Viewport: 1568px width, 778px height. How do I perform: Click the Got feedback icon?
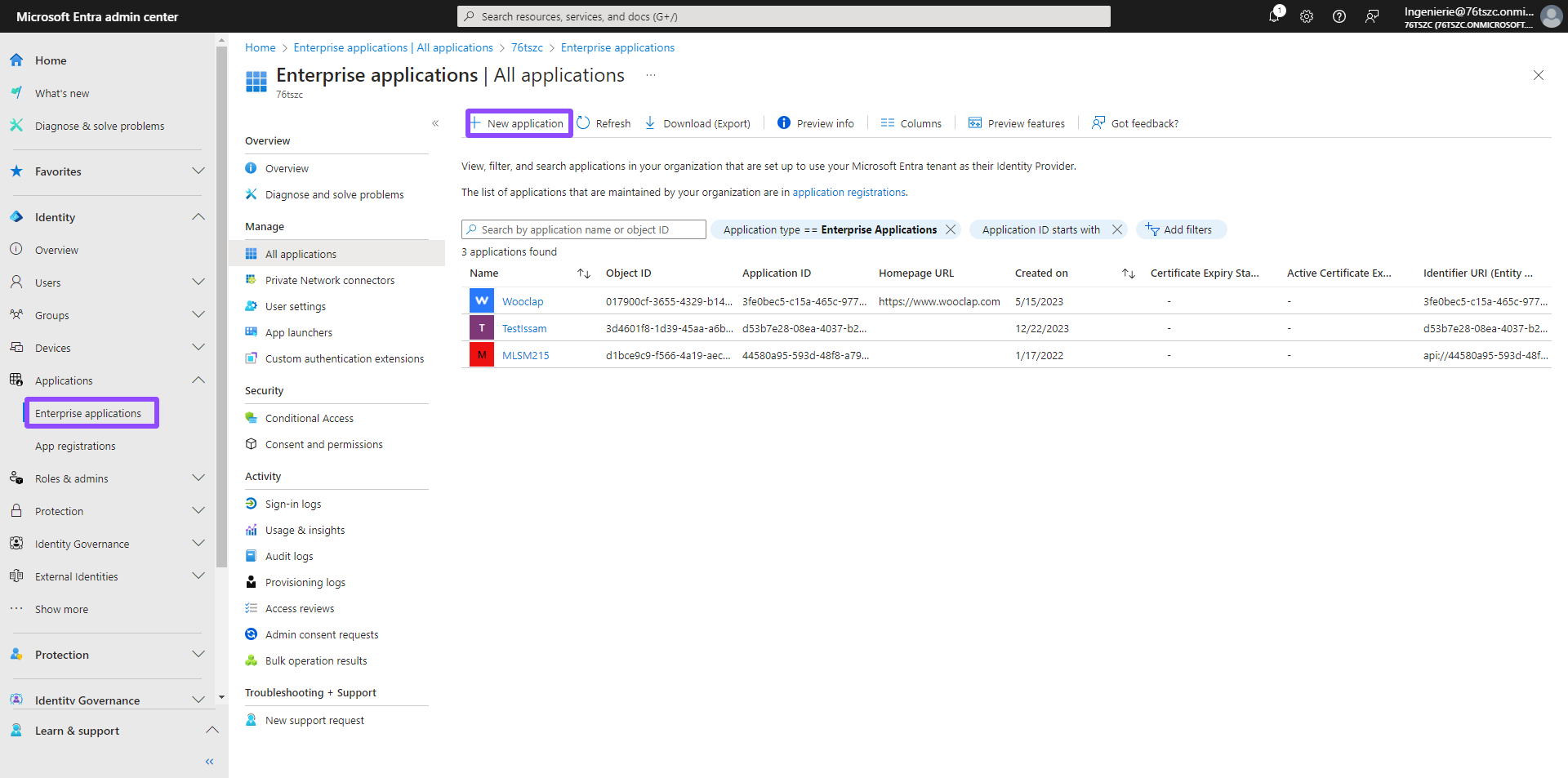[x=1098, y=123]
